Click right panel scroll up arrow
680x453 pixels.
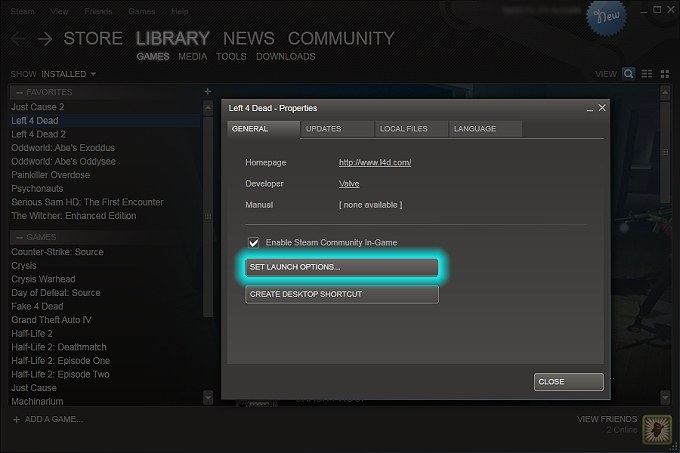[x=665, y=92]
